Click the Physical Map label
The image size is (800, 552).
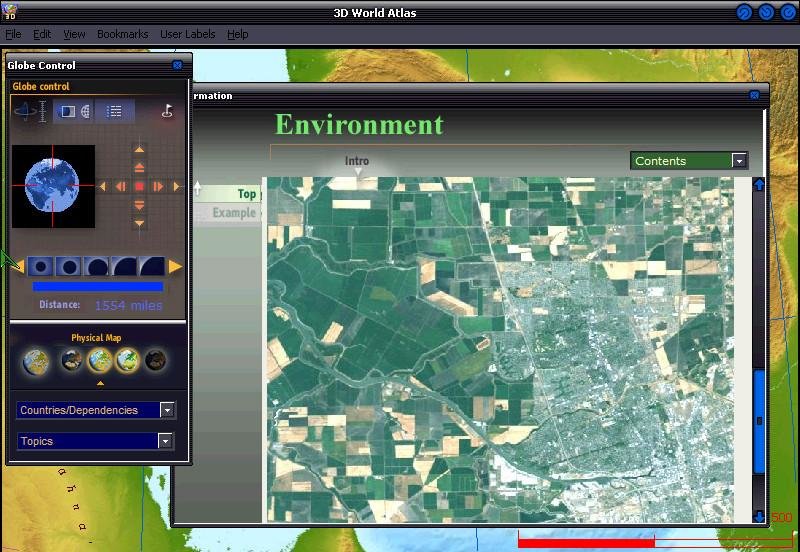click(96, 338)
